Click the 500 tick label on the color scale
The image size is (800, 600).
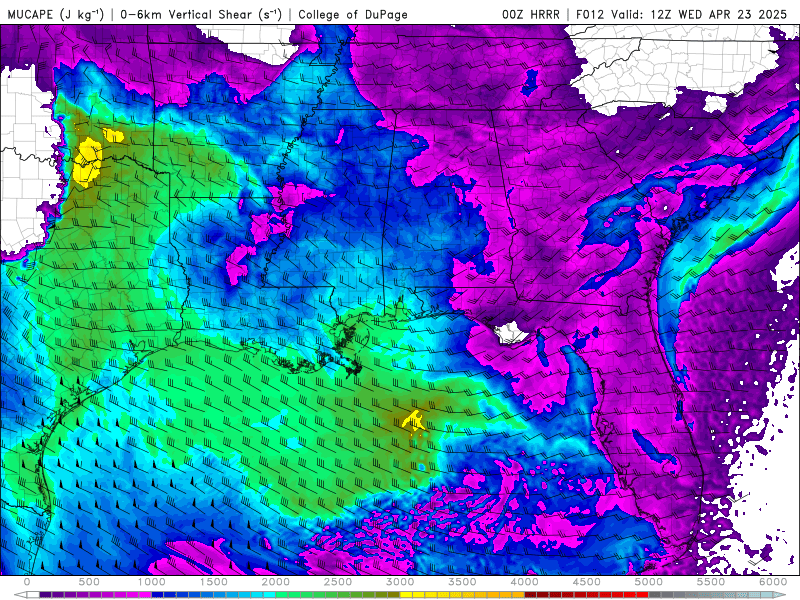point(89,581)
